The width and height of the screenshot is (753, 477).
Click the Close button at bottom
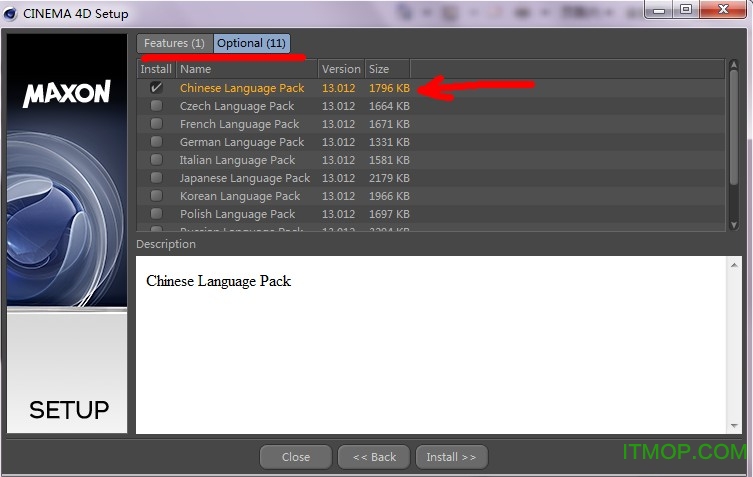(x=296, y=457)
